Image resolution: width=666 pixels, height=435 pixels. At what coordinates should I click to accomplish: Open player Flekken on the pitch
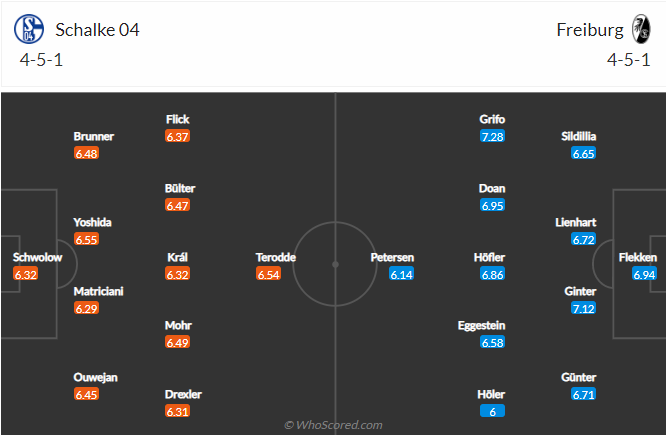tap(638, 257)
